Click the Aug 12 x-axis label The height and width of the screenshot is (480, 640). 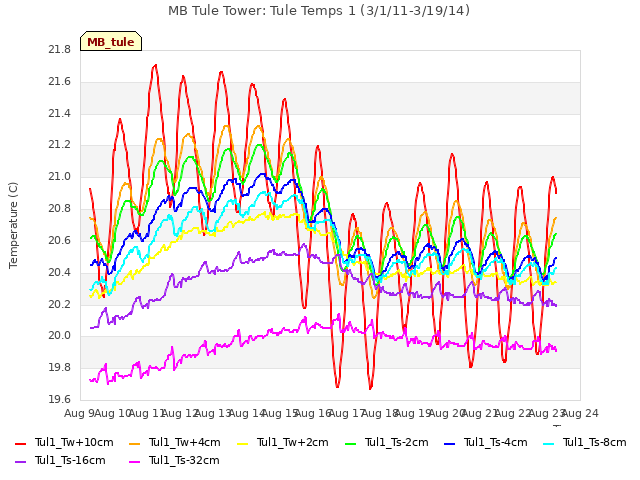click(180, 413)
